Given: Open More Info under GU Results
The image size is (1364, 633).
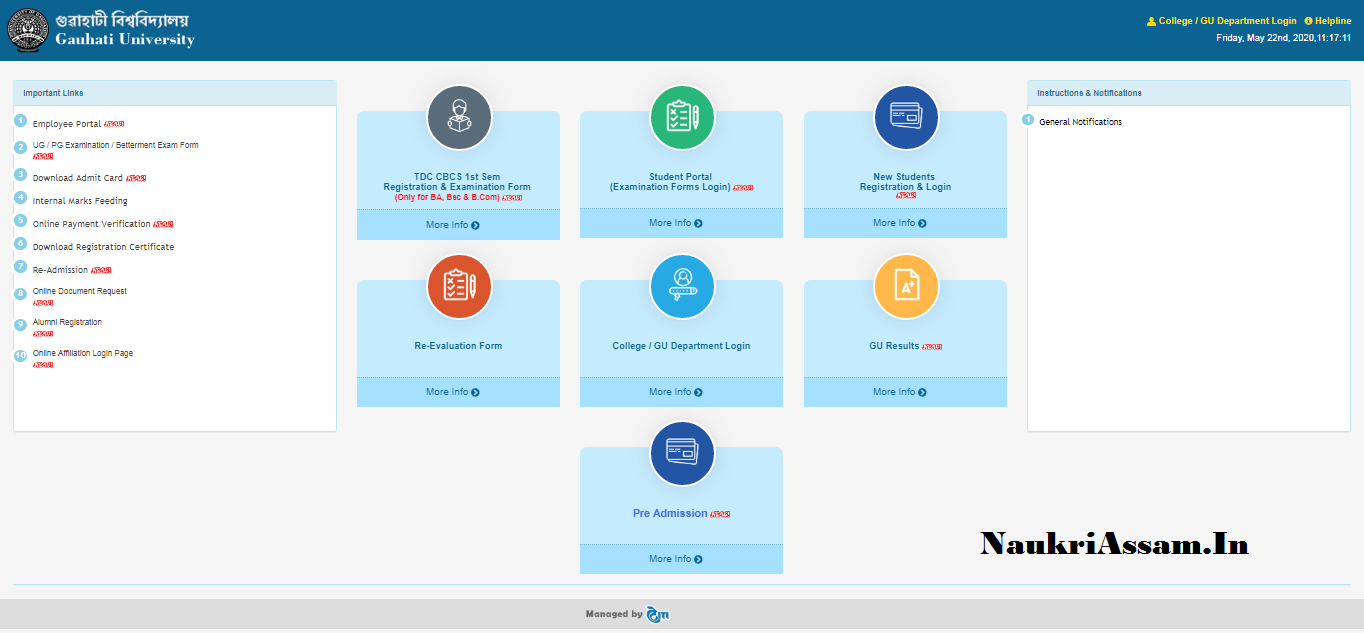Looking at the screenshot, I should click(x=900, y=392).
